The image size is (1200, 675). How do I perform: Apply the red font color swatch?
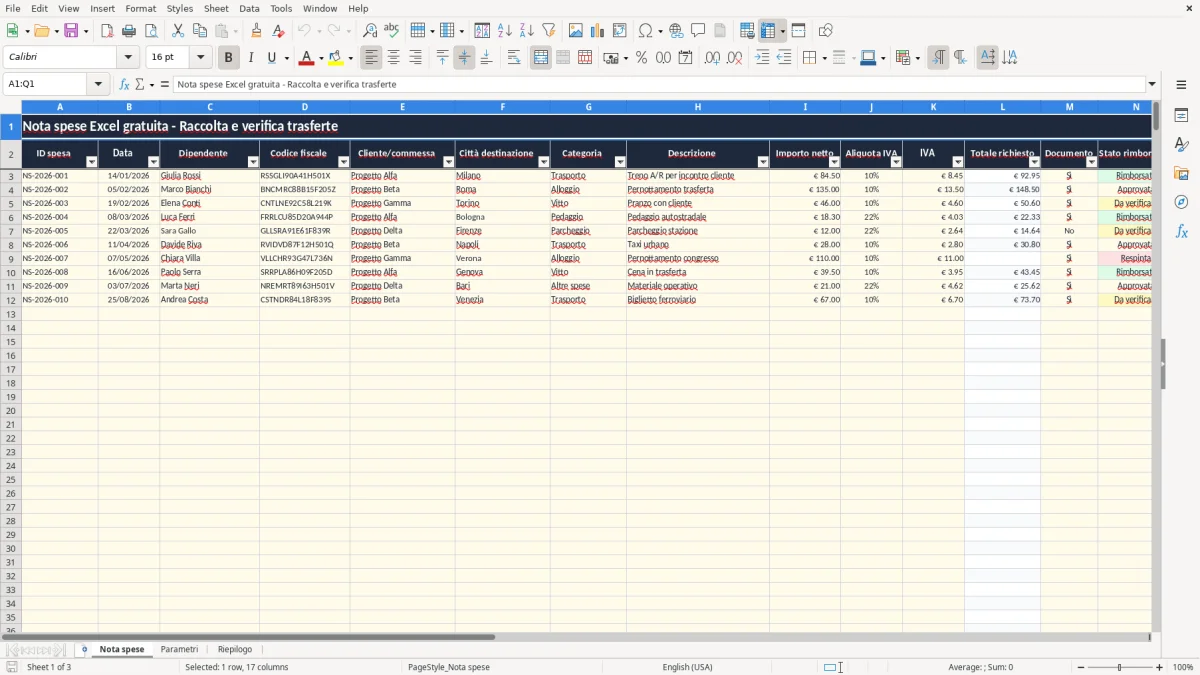[x=307, y=58]
